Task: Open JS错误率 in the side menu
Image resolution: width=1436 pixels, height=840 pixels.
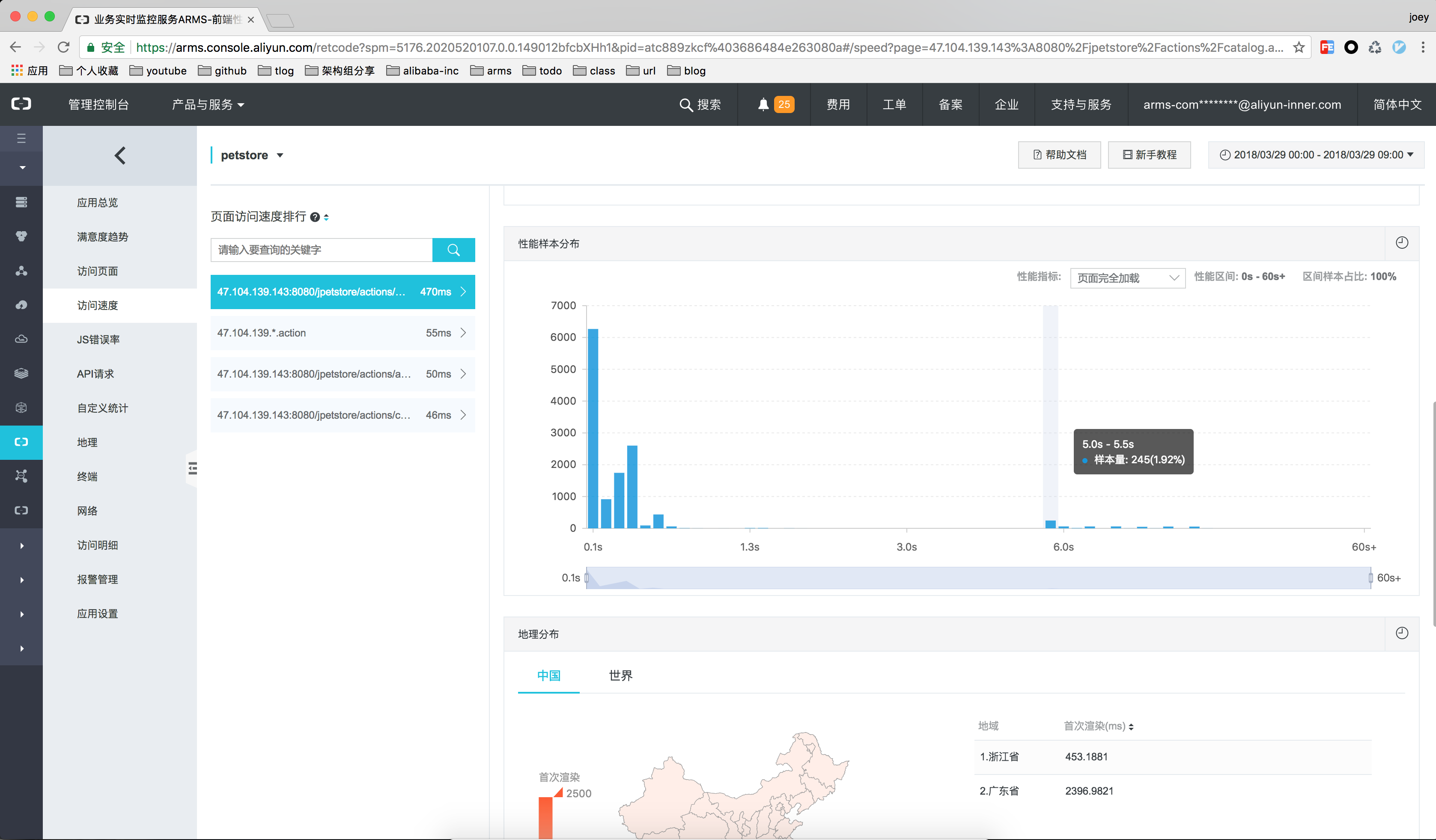Action: coord(98,340)
